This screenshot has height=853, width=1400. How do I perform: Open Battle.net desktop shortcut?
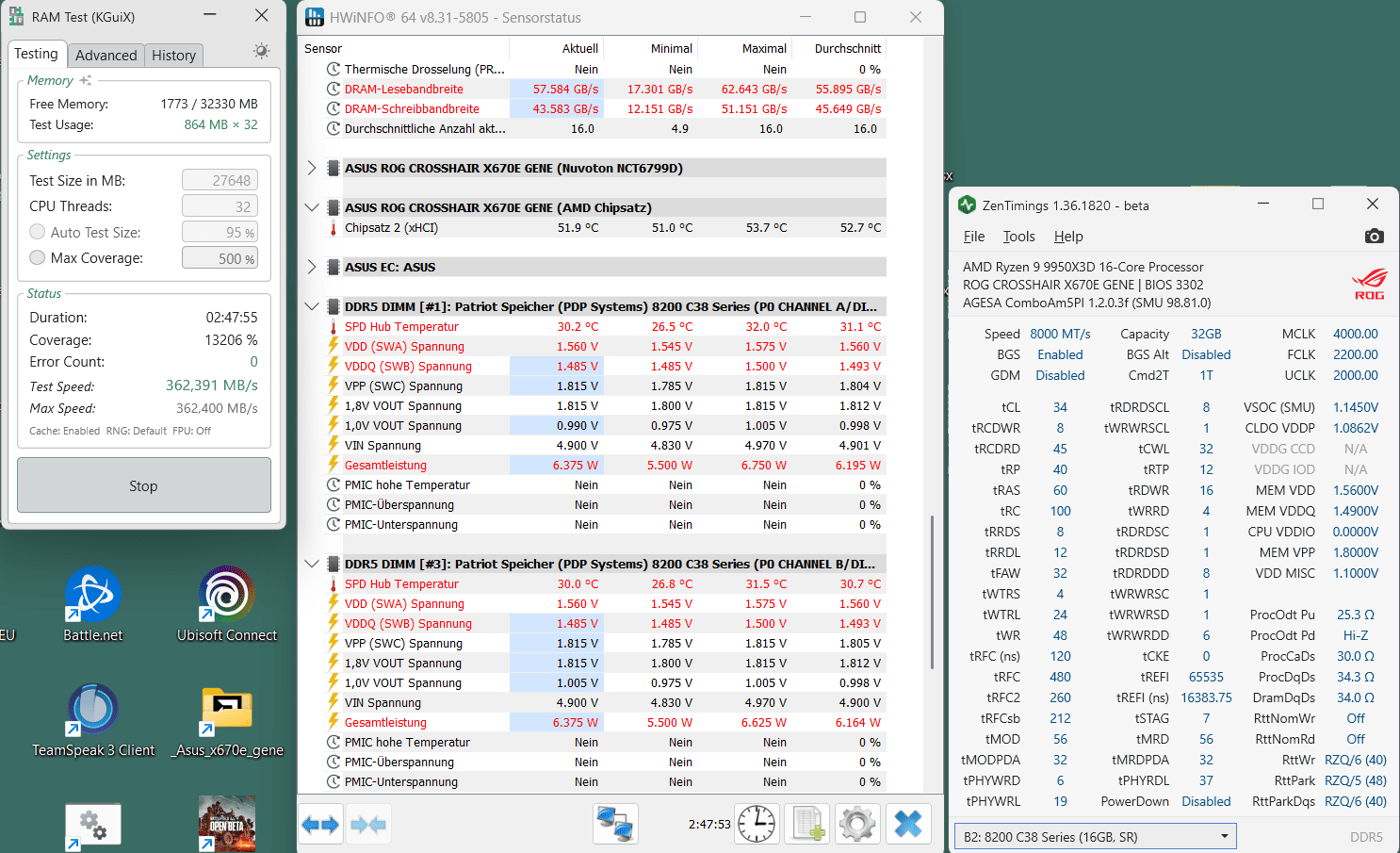92,604
